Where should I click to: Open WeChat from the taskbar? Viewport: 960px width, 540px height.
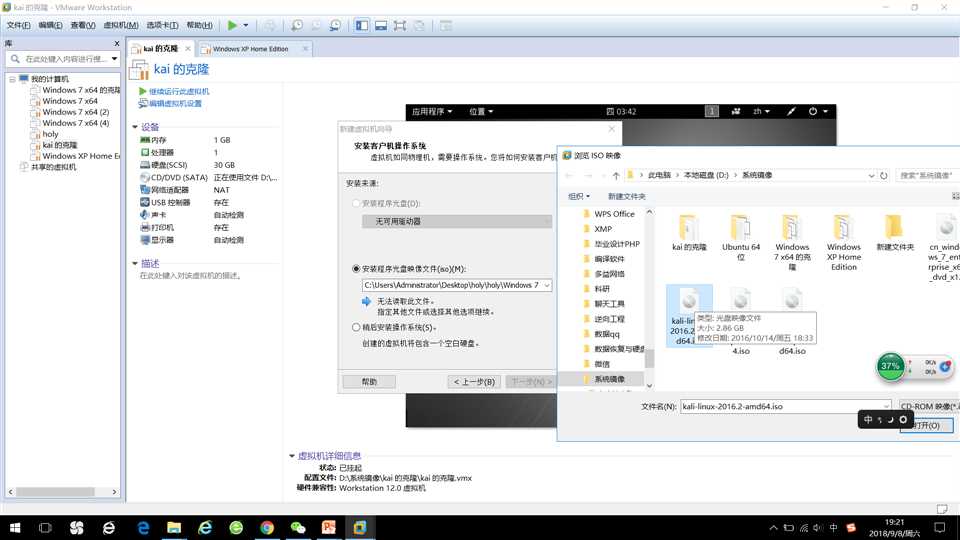coord(298,528)
